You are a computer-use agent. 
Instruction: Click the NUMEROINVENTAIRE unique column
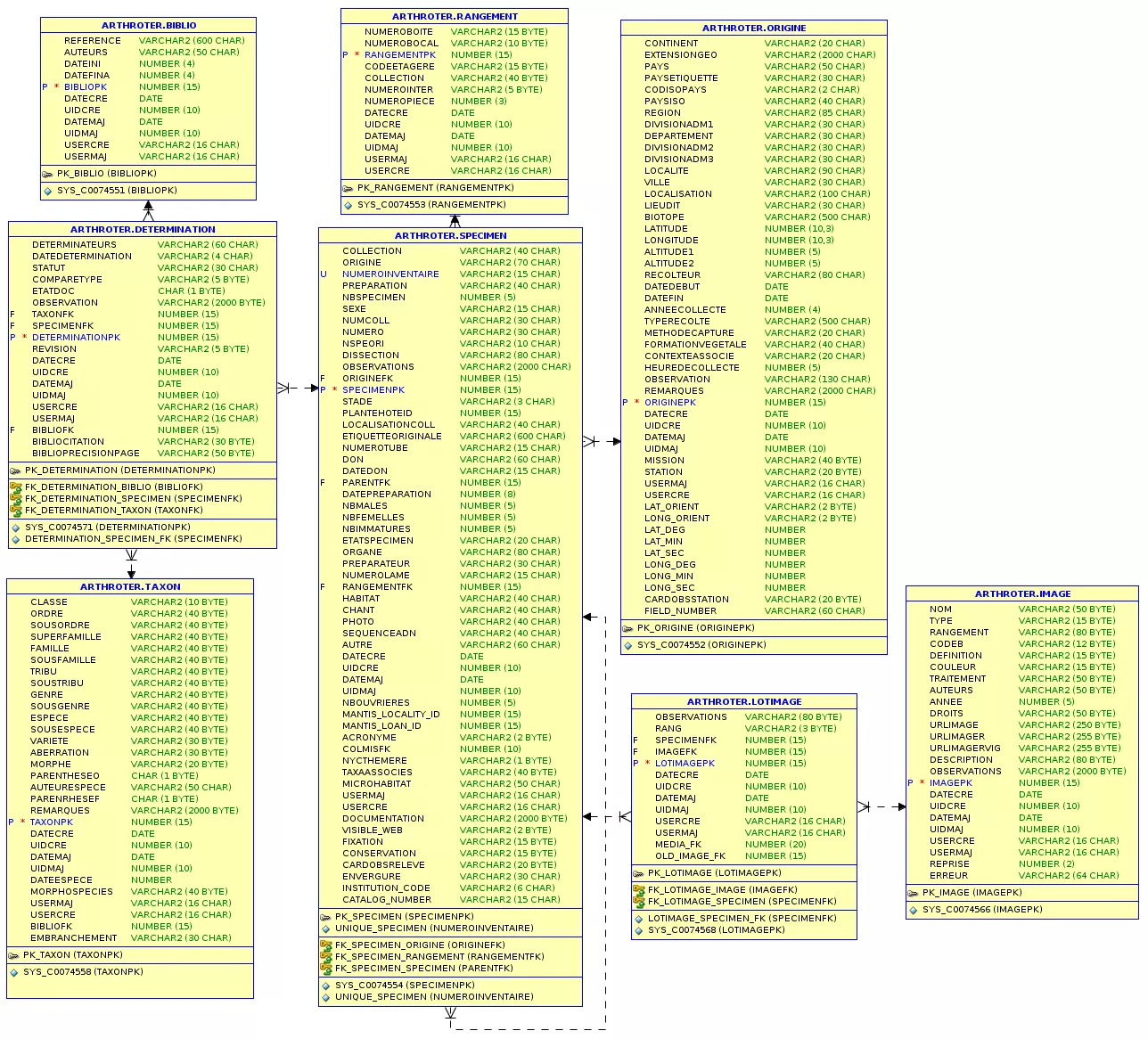(390, 274)
